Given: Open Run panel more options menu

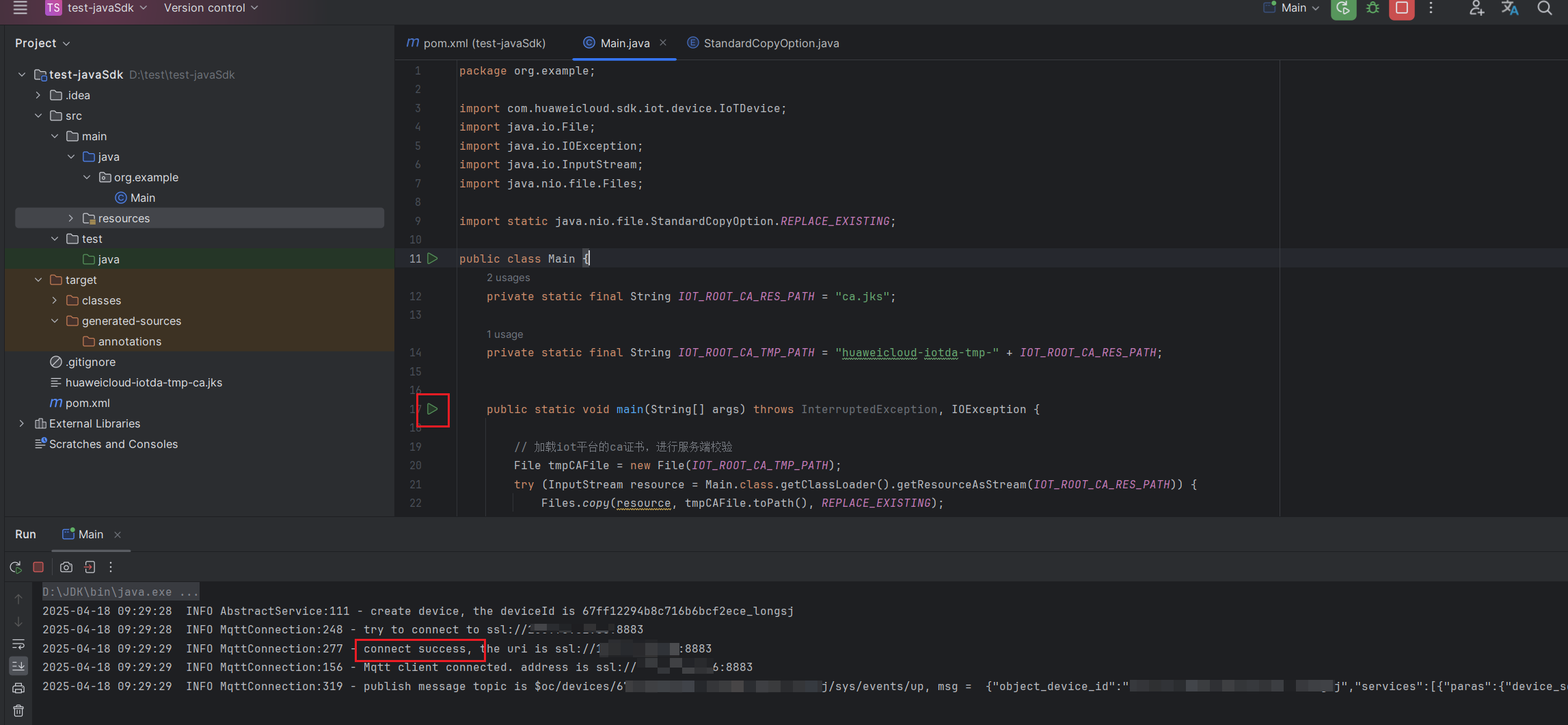Looking at the screenshot, I should point(111,567).
